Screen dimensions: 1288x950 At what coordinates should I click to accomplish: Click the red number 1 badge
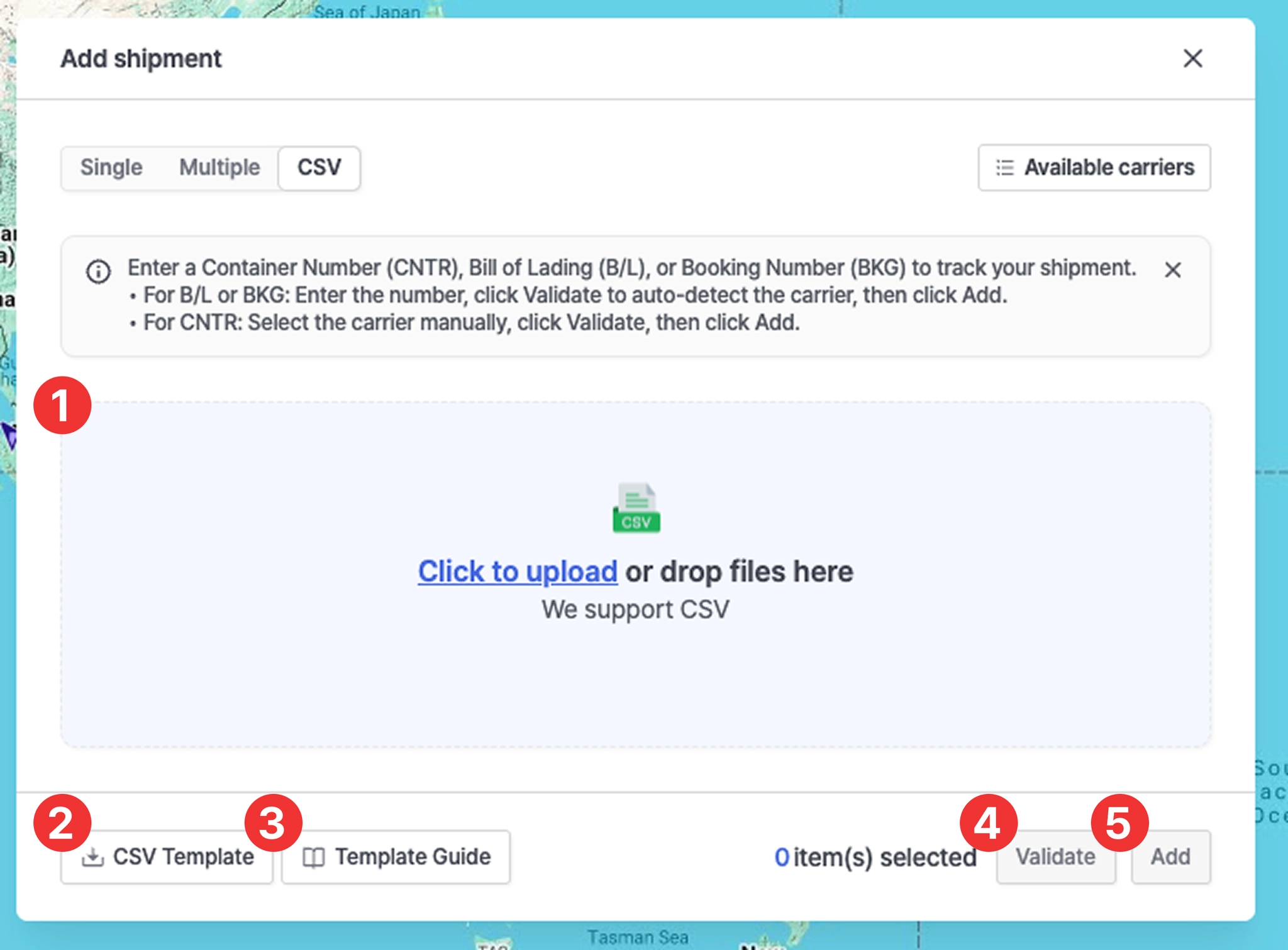coord(62,405)
